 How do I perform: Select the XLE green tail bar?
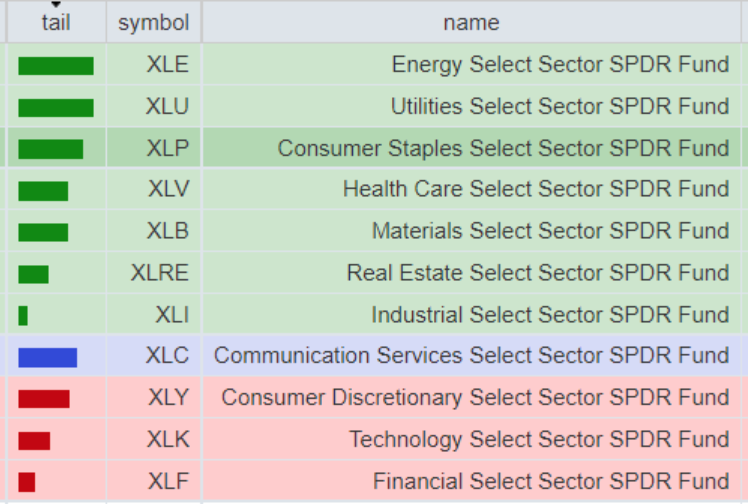coord(55,66)
